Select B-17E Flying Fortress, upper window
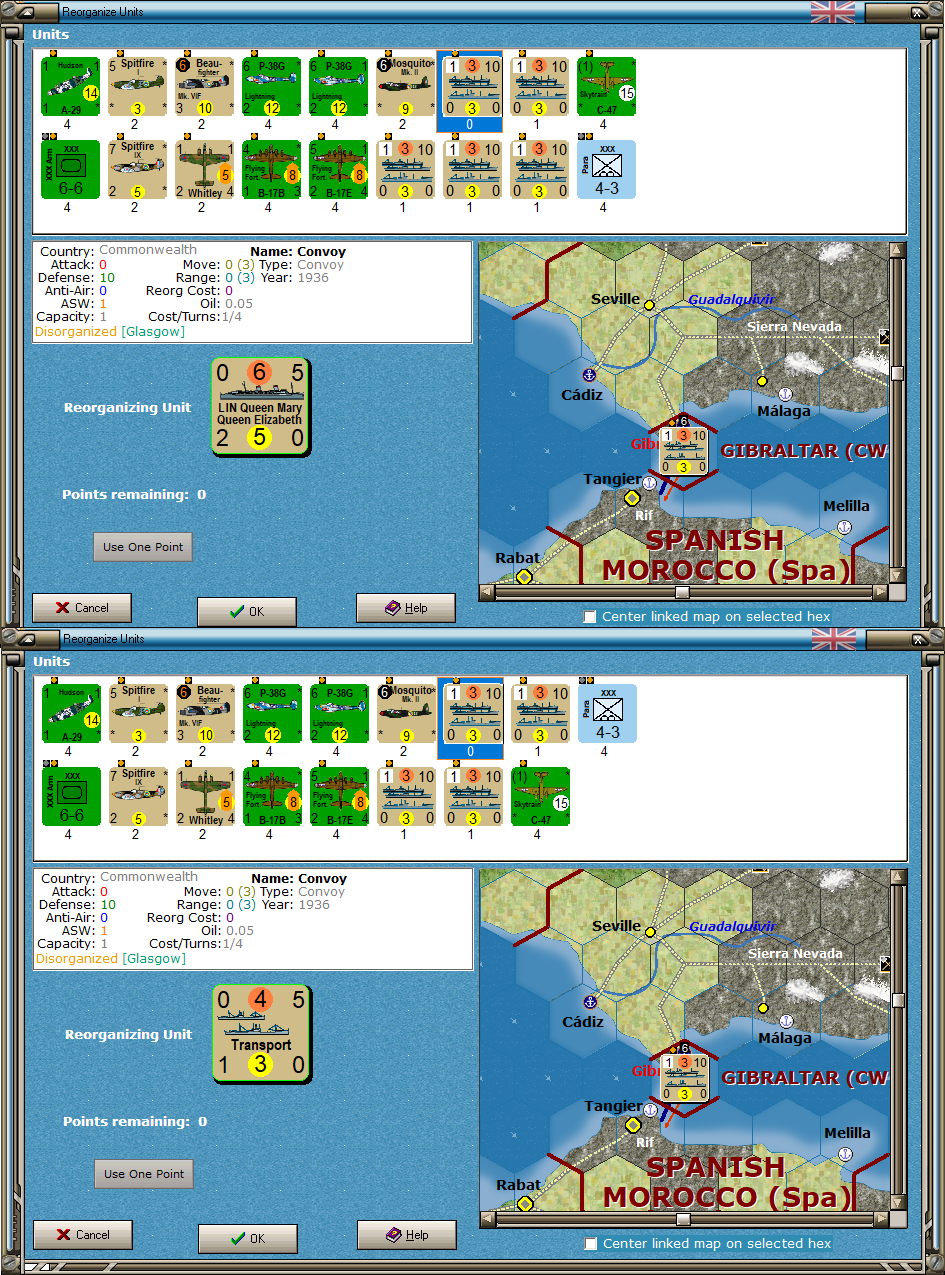 coord(339,169)
